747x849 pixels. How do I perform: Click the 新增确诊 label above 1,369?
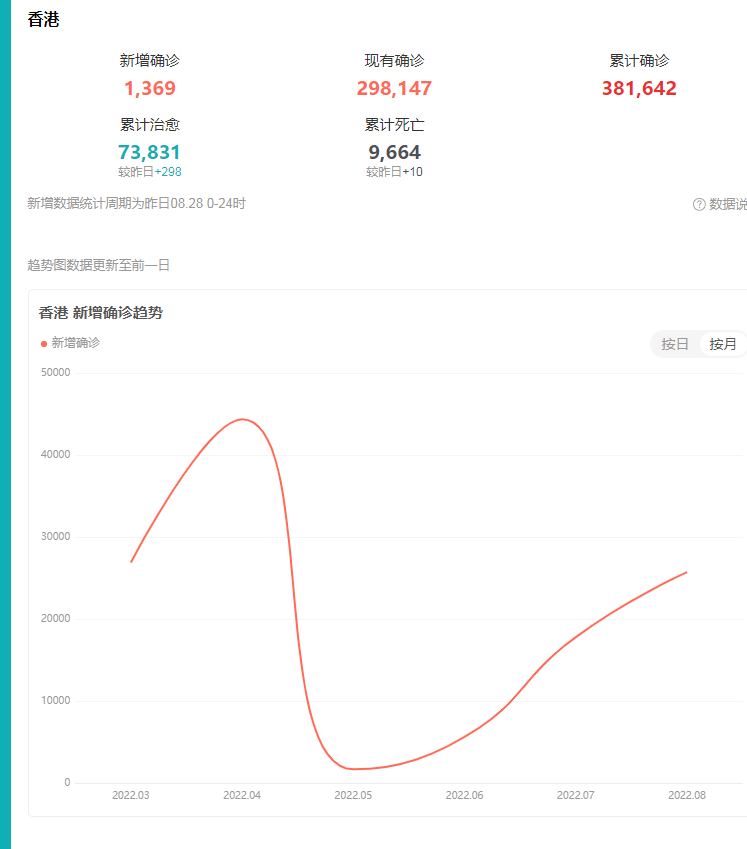point(150,61)
